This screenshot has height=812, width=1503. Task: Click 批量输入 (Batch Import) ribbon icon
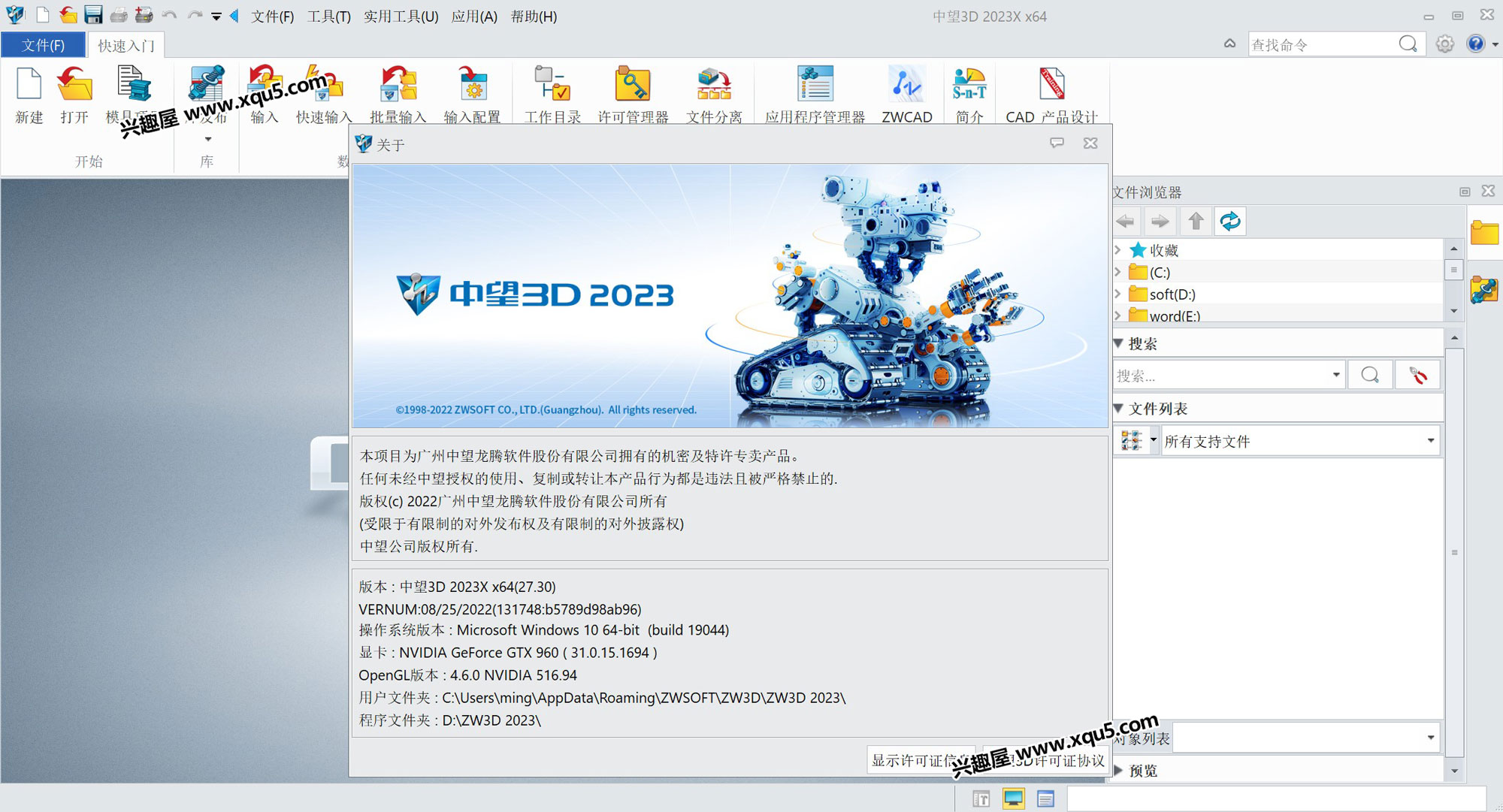pyautogui.click(x=398, y=95)
